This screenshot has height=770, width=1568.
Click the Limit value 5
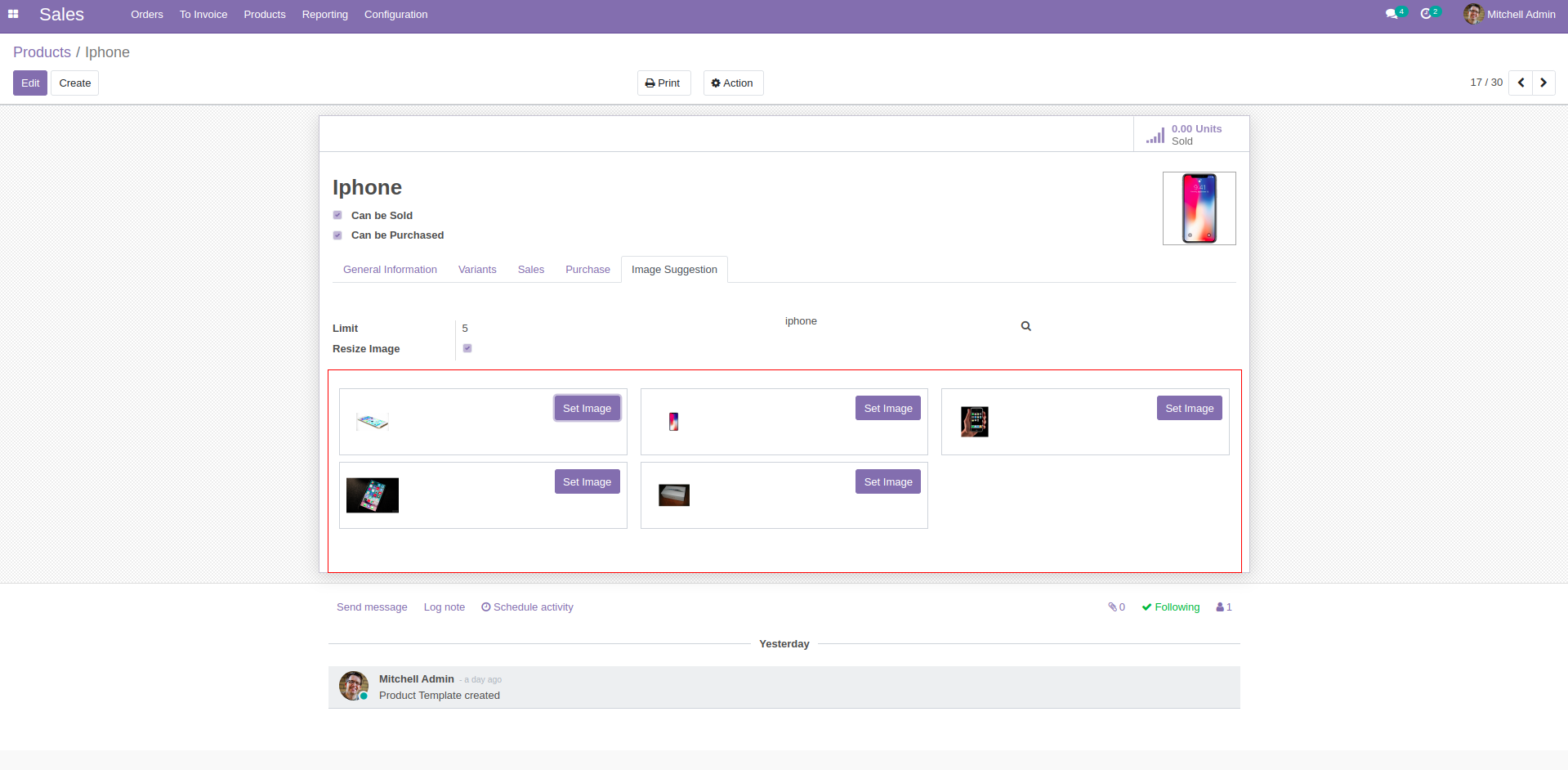pos(465,329)
